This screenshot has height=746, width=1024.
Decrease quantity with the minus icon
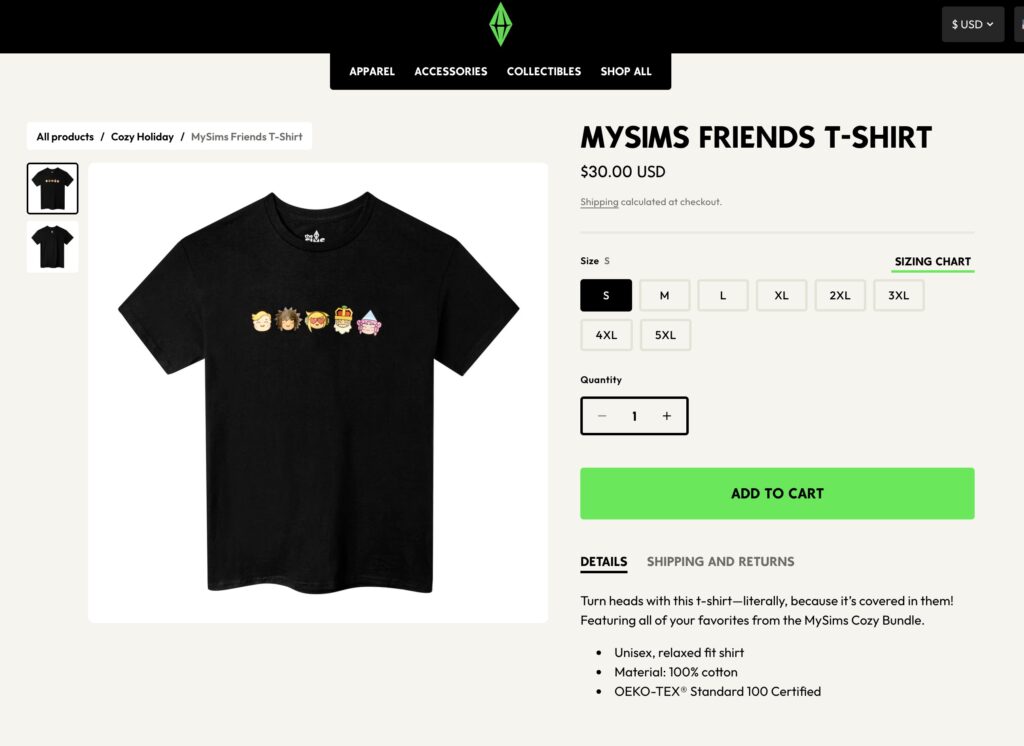(602, 416)
